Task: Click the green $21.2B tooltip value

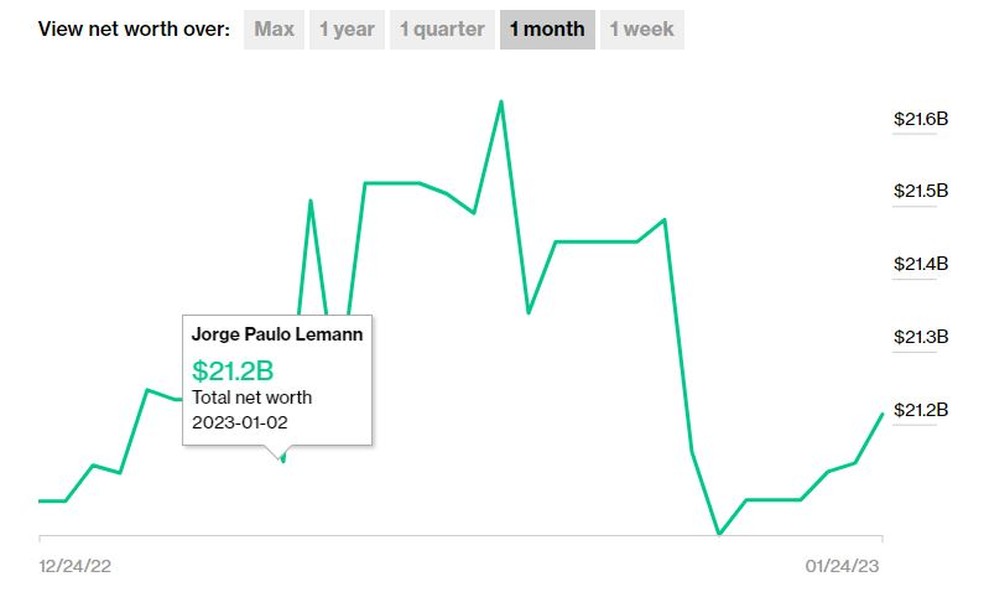Action: tap(232, 371)
